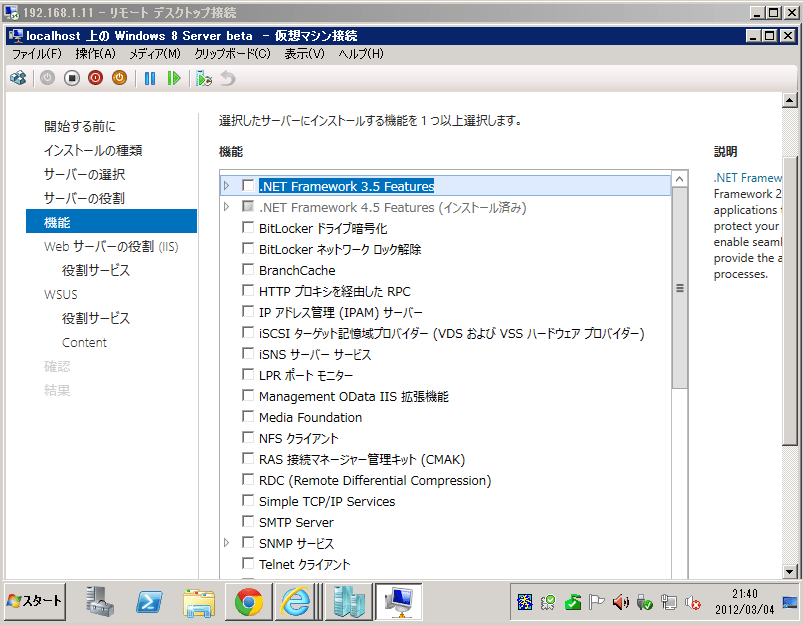Expand the .NET Framework 3.5 Features node
This screenshot has width=803, height=625.
click(x=227, y=185)
